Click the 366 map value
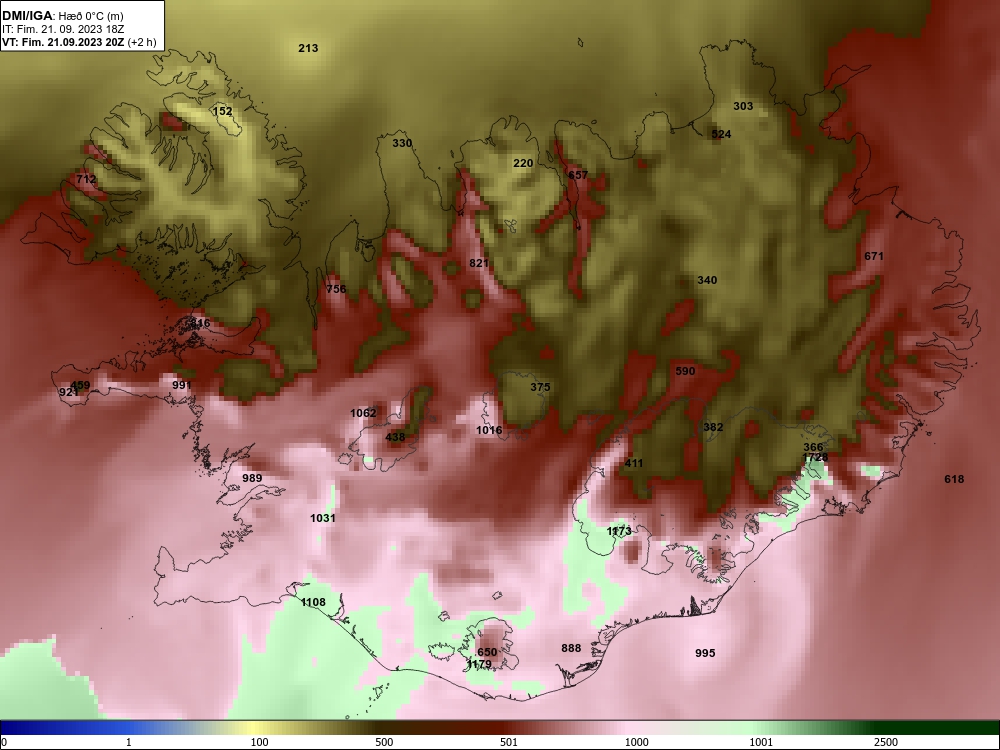The width and height of the screenshot is (1000, 750). pos(813,447)
